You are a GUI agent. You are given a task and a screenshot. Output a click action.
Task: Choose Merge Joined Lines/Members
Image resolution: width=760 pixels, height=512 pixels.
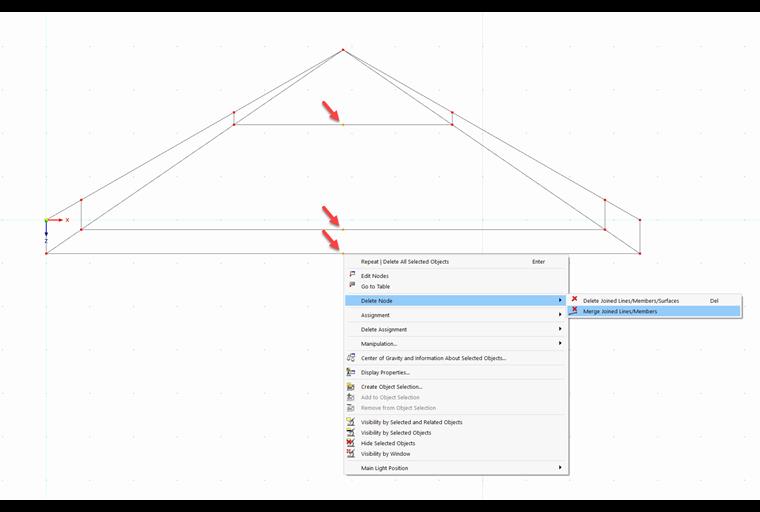654,311
